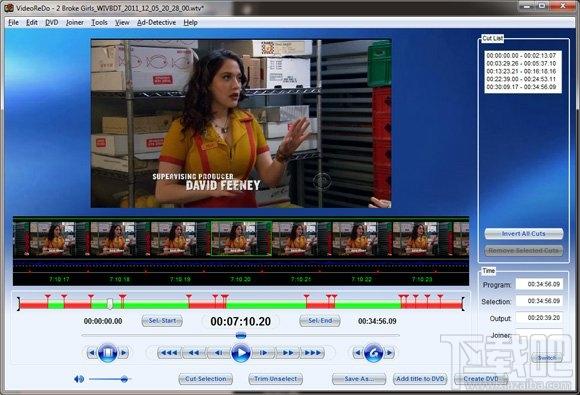This screenshot has height=395, width=580.
Task: Click the double-arrow fast forward button
Action: click(288, 353)
